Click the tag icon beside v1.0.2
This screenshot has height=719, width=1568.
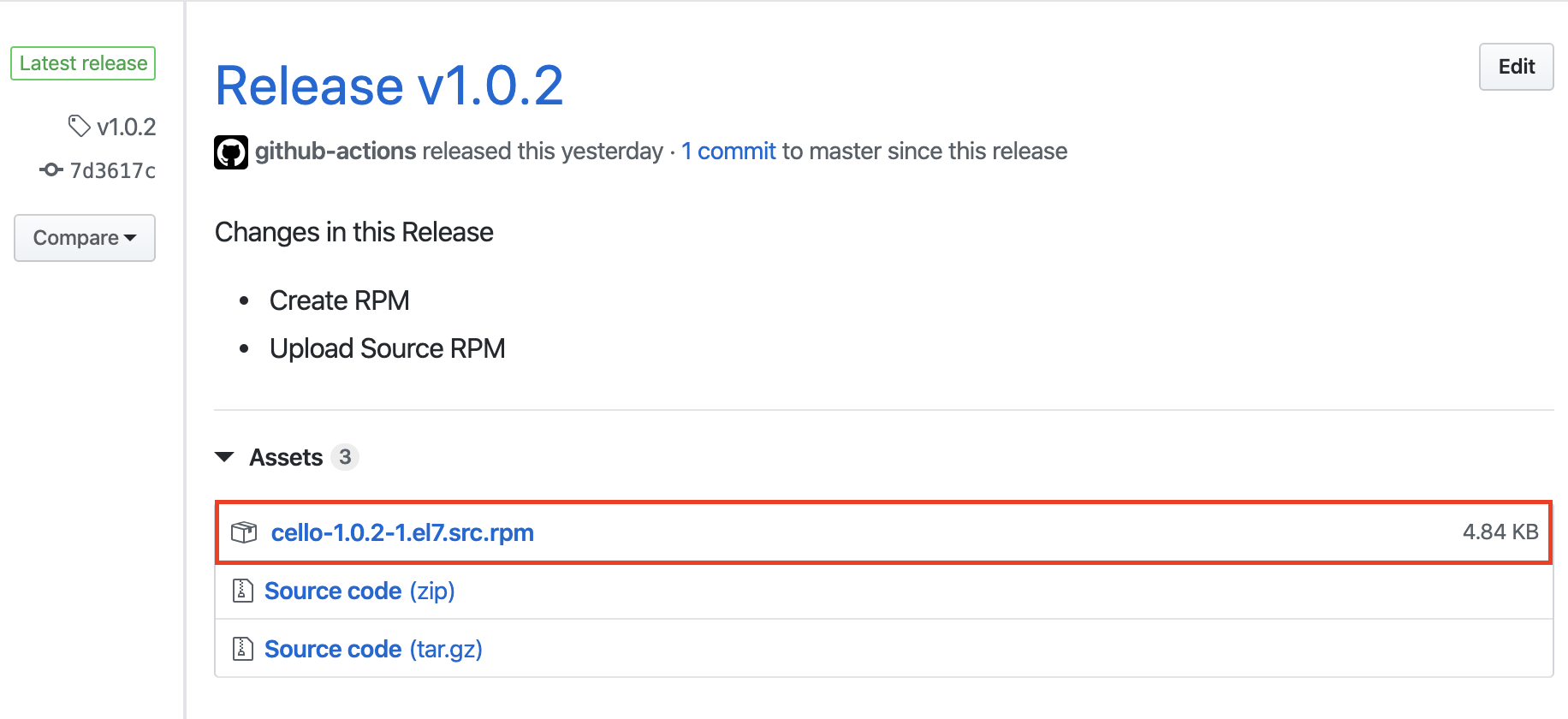click(79, 126)
